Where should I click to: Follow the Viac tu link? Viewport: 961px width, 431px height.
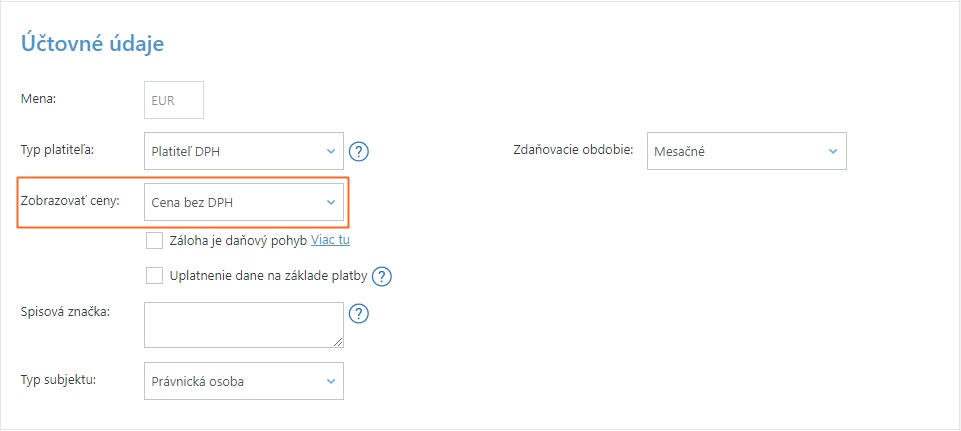(x=330, y=240)
